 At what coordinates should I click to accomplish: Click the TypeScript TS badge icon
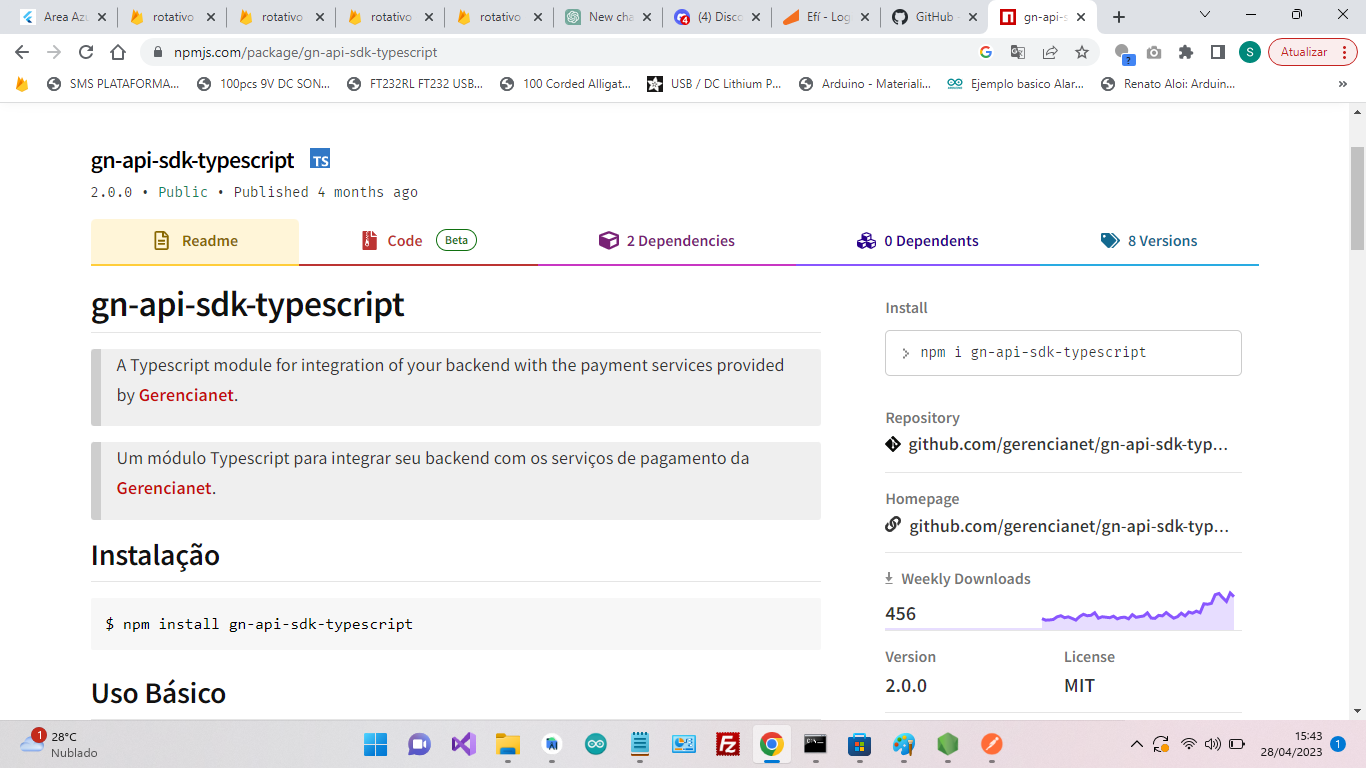(x=320, y=159)
